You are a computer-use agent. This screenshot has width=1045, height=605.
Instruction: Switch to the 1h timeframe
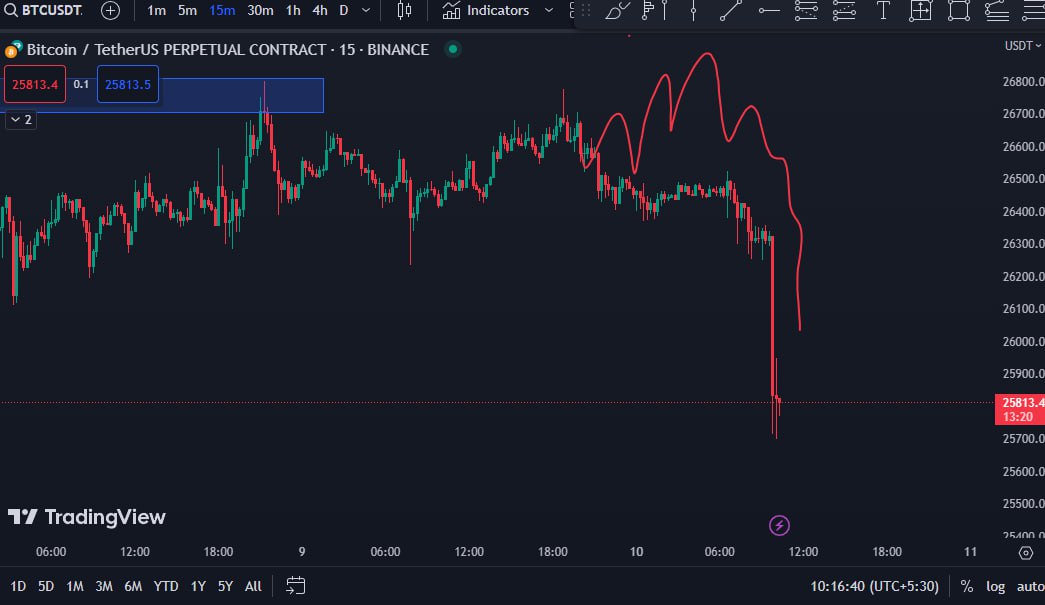point(293,10)
